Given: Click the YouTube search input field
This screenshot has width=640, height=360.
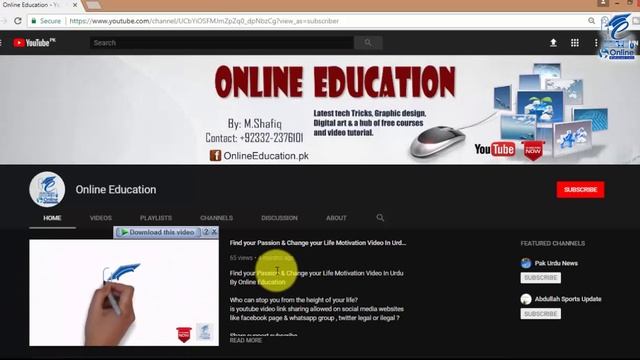Looking at the screenshot, I should tap(222, 42).
